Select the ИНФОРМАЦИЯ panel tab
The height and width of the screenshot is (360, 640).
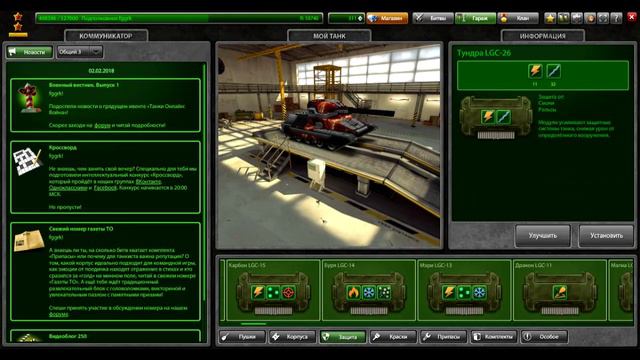(542, 36)
